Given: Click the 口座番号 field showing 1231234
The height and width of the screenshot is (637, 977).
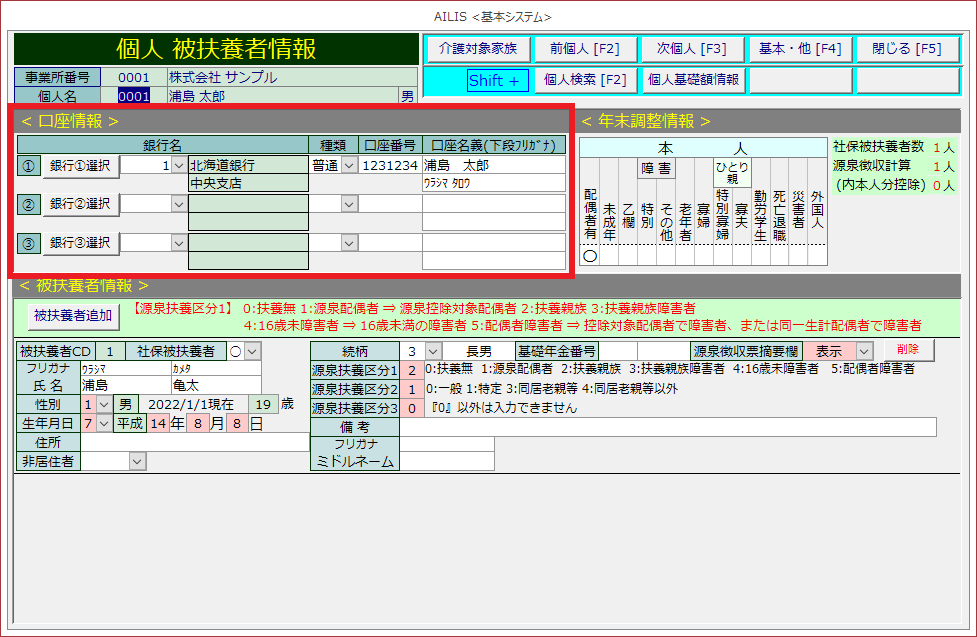Looking at the screenshot, I should 390,166.
